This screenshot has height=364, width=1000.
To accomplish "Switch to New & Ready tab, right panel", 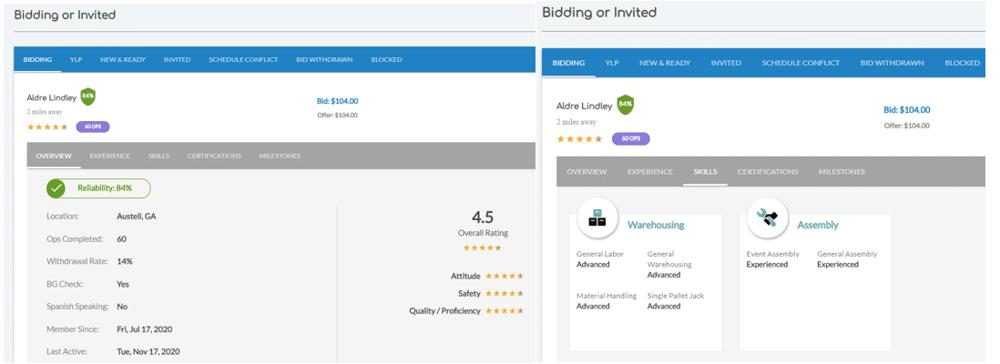I will (665, 63).
